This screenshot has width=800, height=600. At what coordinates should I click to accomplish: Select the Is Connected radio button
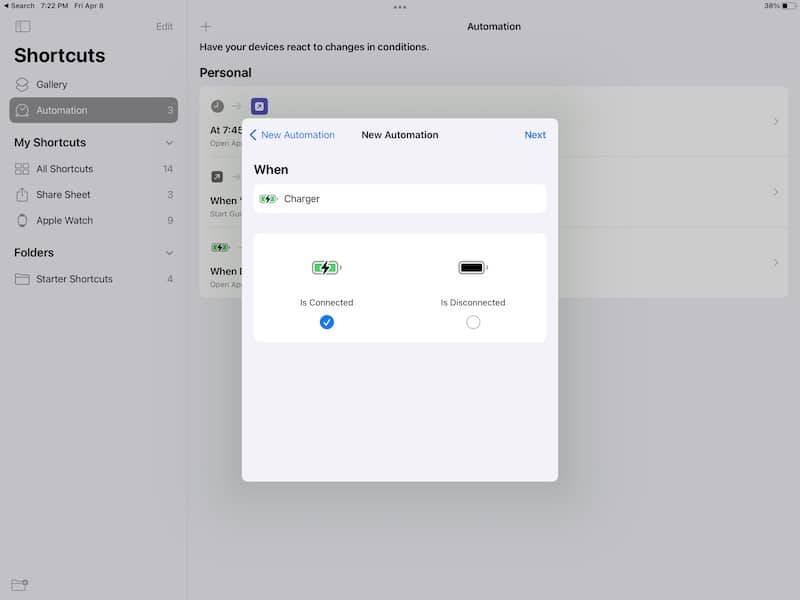point(327,322)
